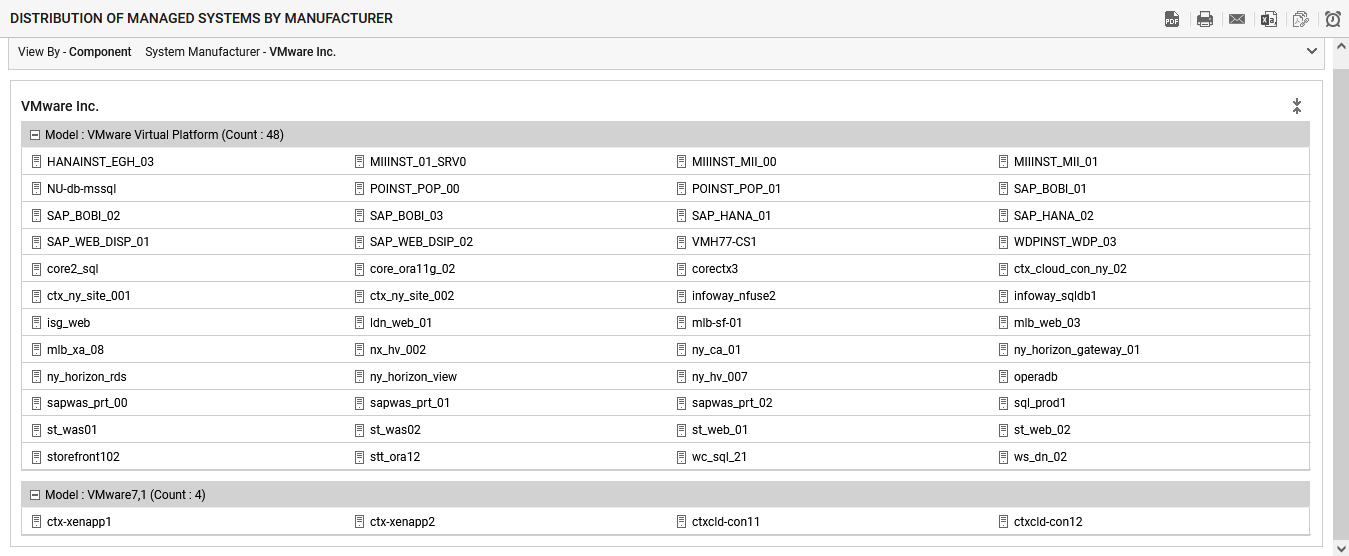The image size is (1349, 556).
Task: Expand the View By filter chevron
Action: [x=1312, y=51]
